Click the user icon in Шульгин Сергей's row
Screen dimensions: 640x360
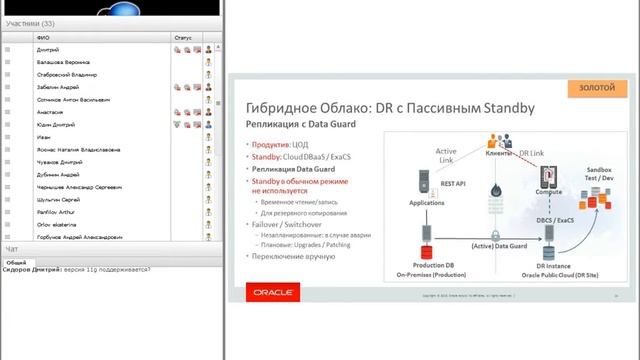pos(209,200)
